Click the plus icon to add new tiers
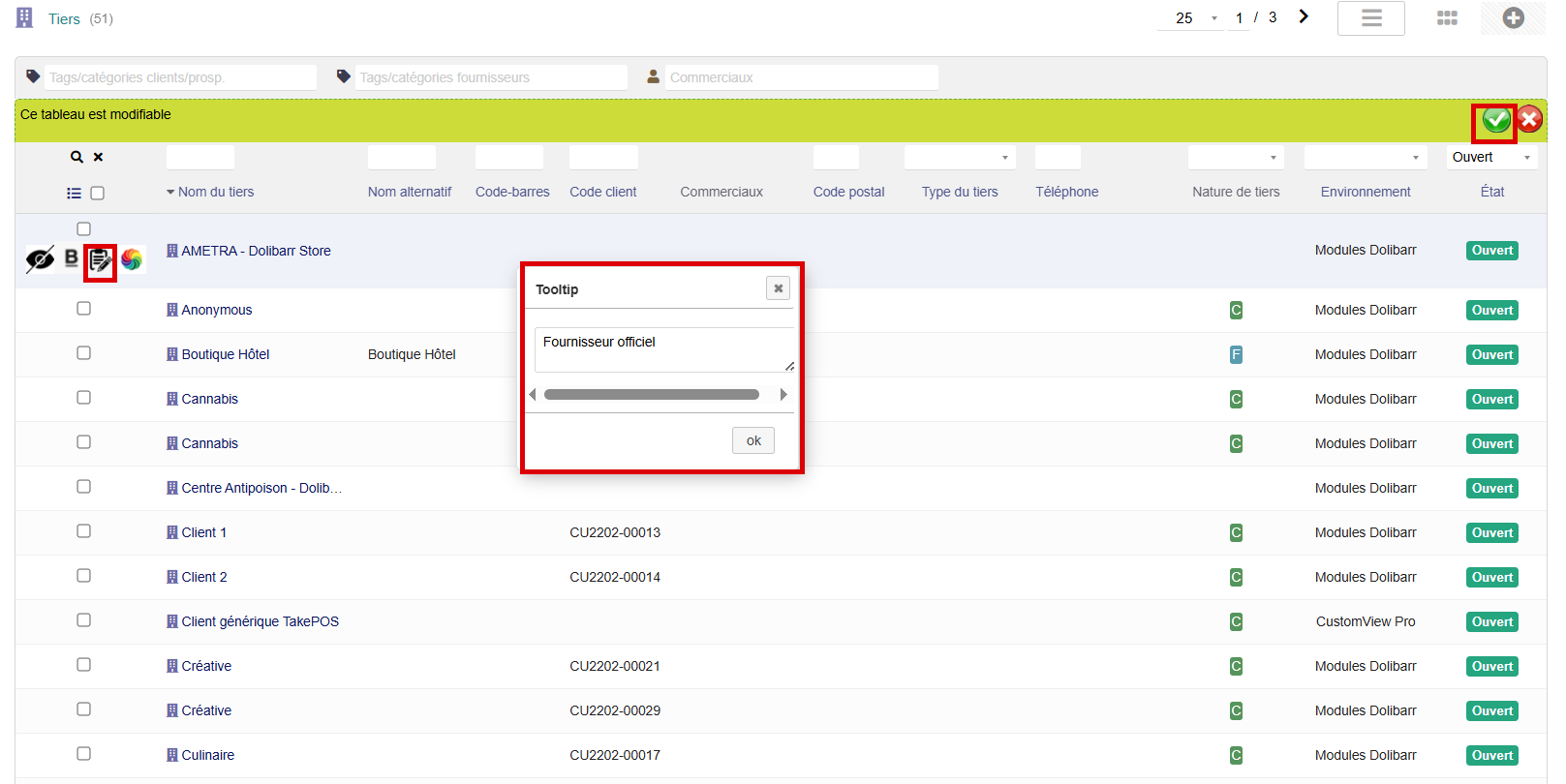 tap(1513, 18)
